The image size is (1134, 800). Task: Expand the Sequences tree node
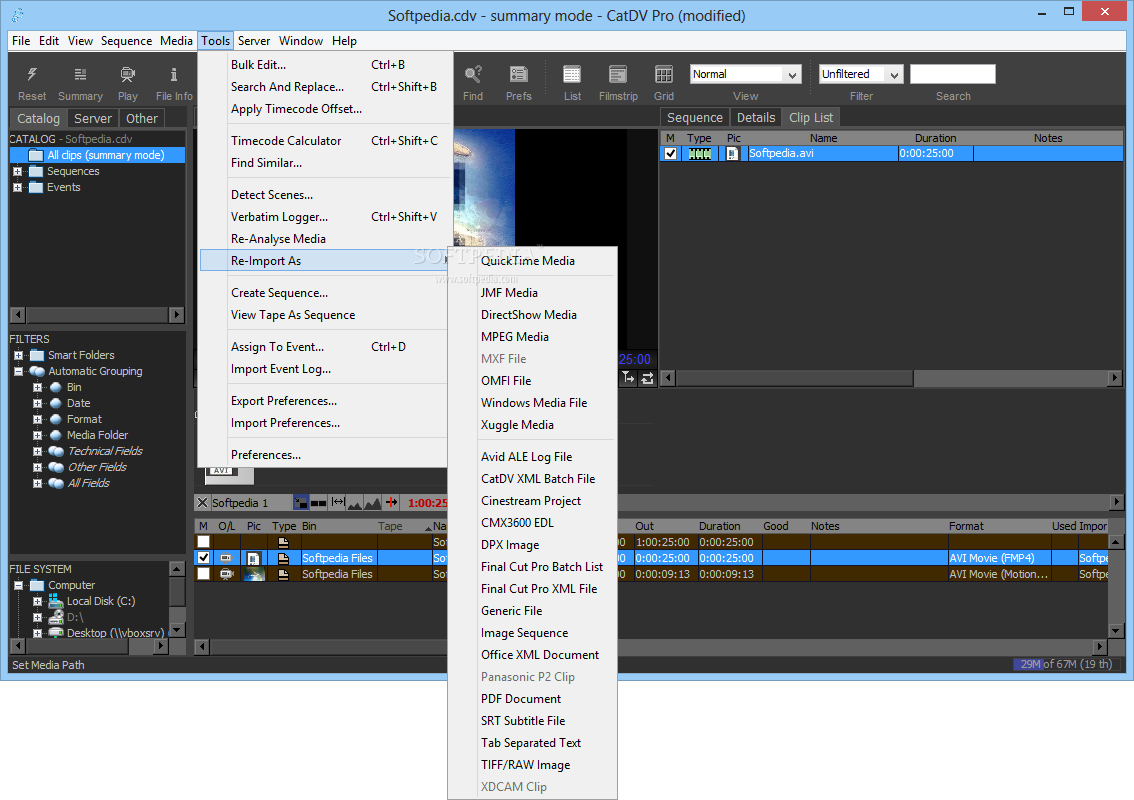point(17,171)
